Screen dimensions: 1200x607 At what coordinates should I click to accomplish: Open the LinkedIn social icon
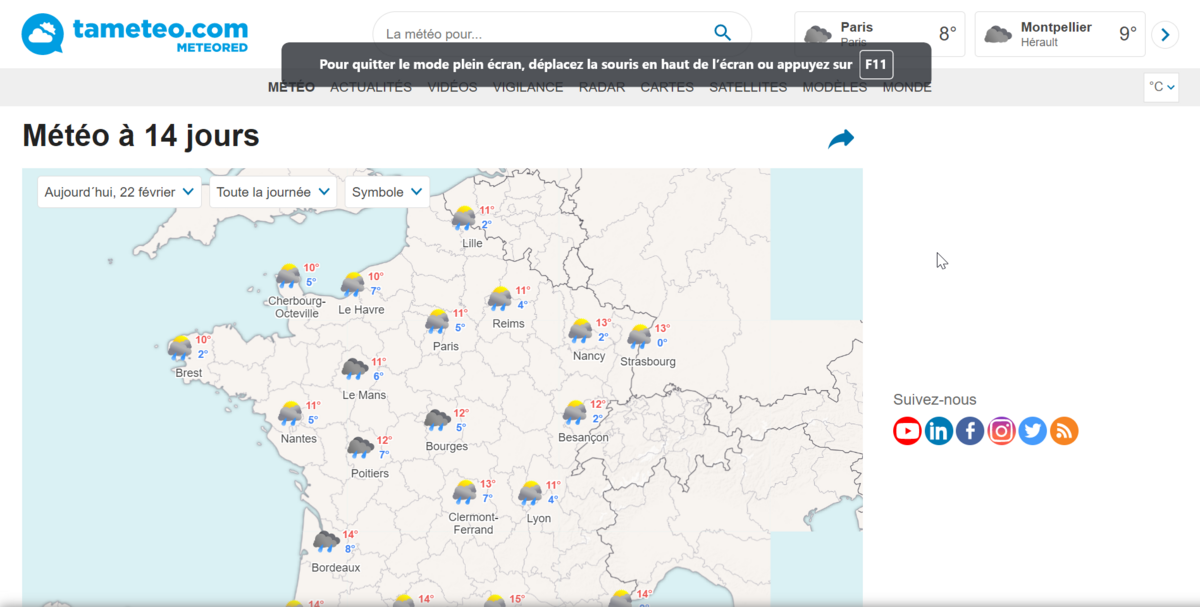click(939, 431)
